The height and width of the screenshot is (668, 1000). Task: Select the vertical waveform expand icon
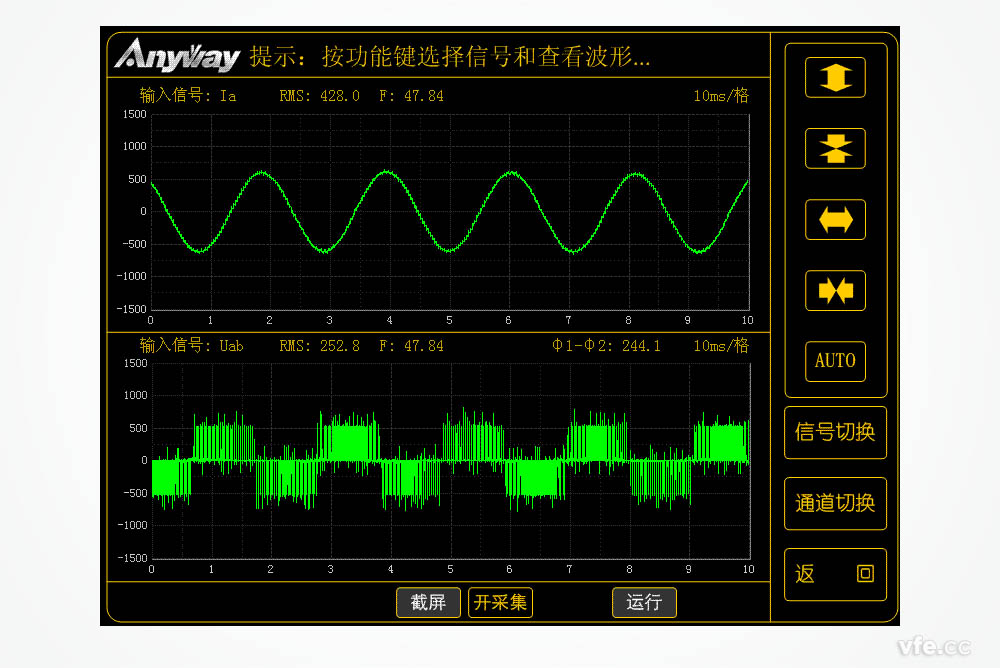coord(835,77)
